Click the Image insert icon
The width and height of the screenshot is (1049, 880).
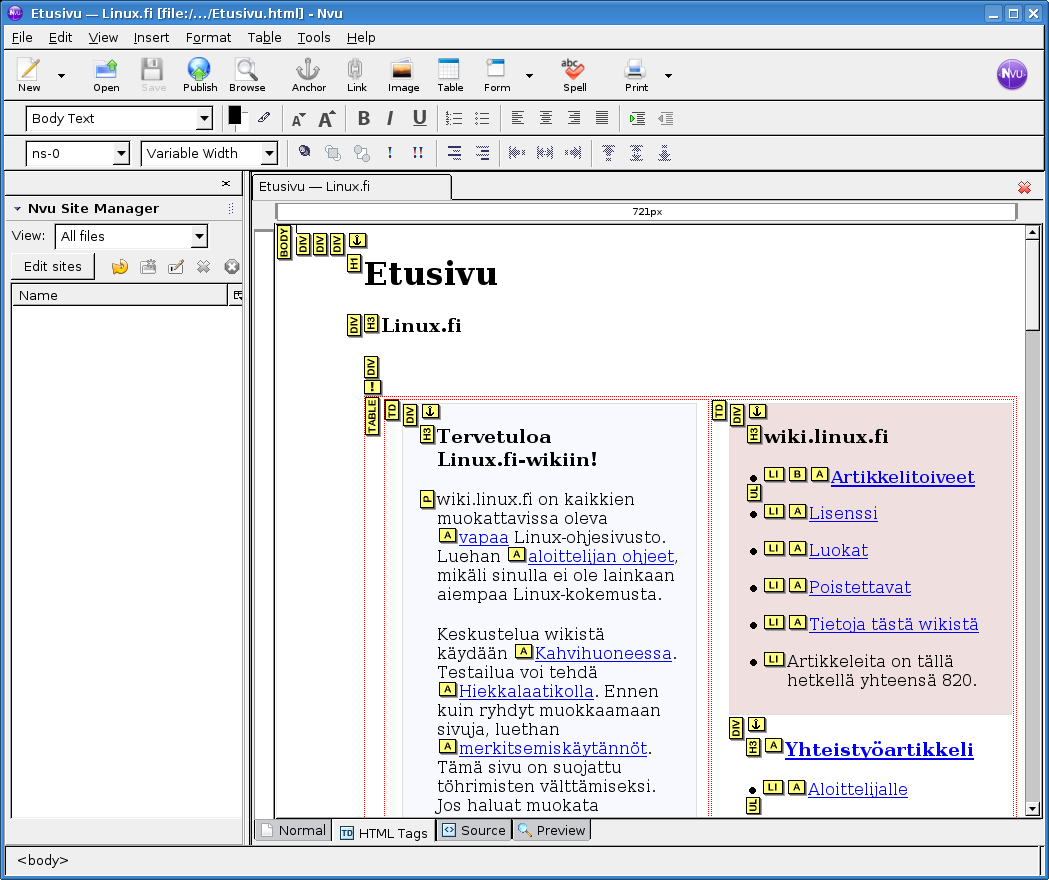(x=403, y=75)
